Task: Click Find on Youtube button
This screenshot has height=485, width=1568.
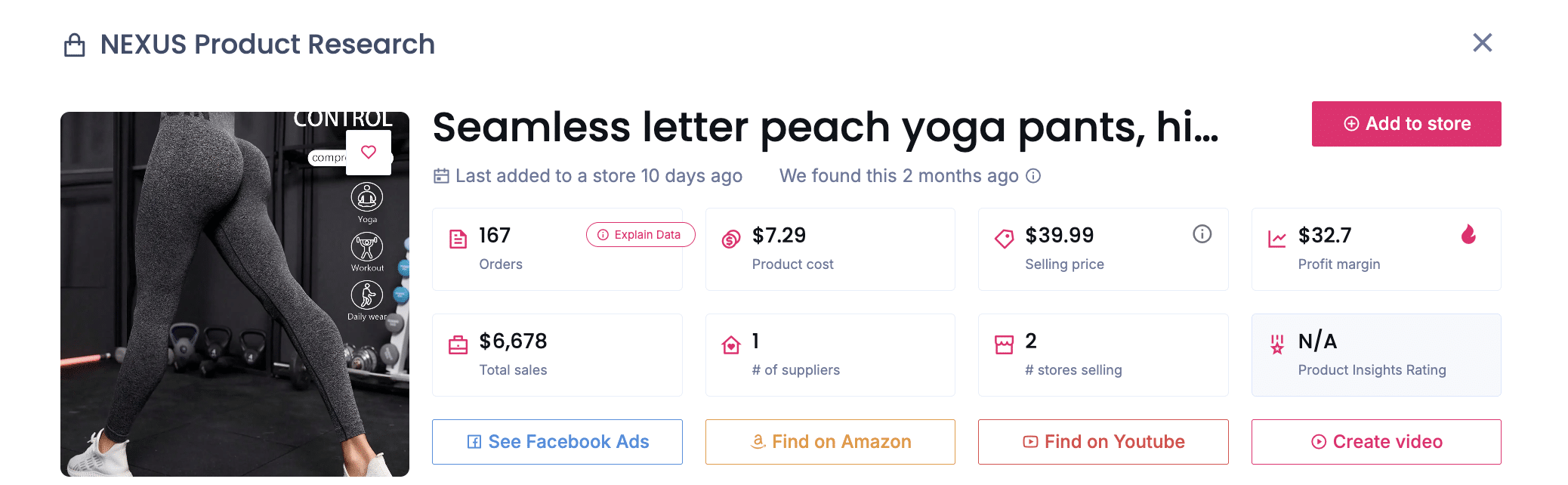Action: 1103,442
